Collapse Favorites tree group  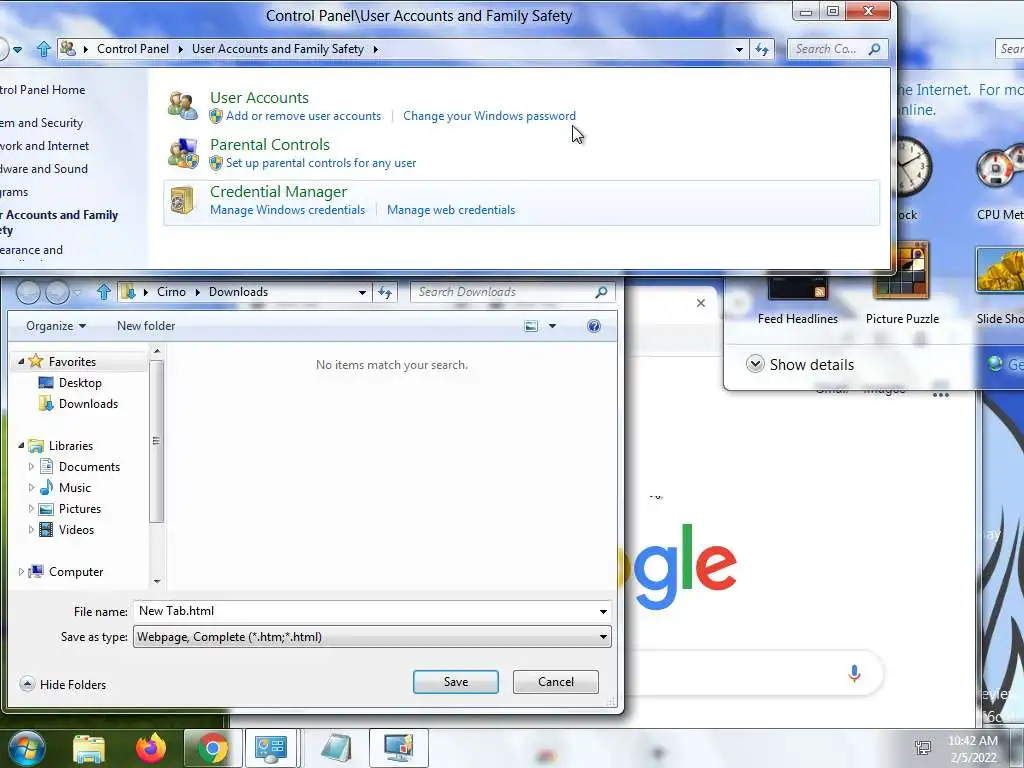click(x=21, y=361)
